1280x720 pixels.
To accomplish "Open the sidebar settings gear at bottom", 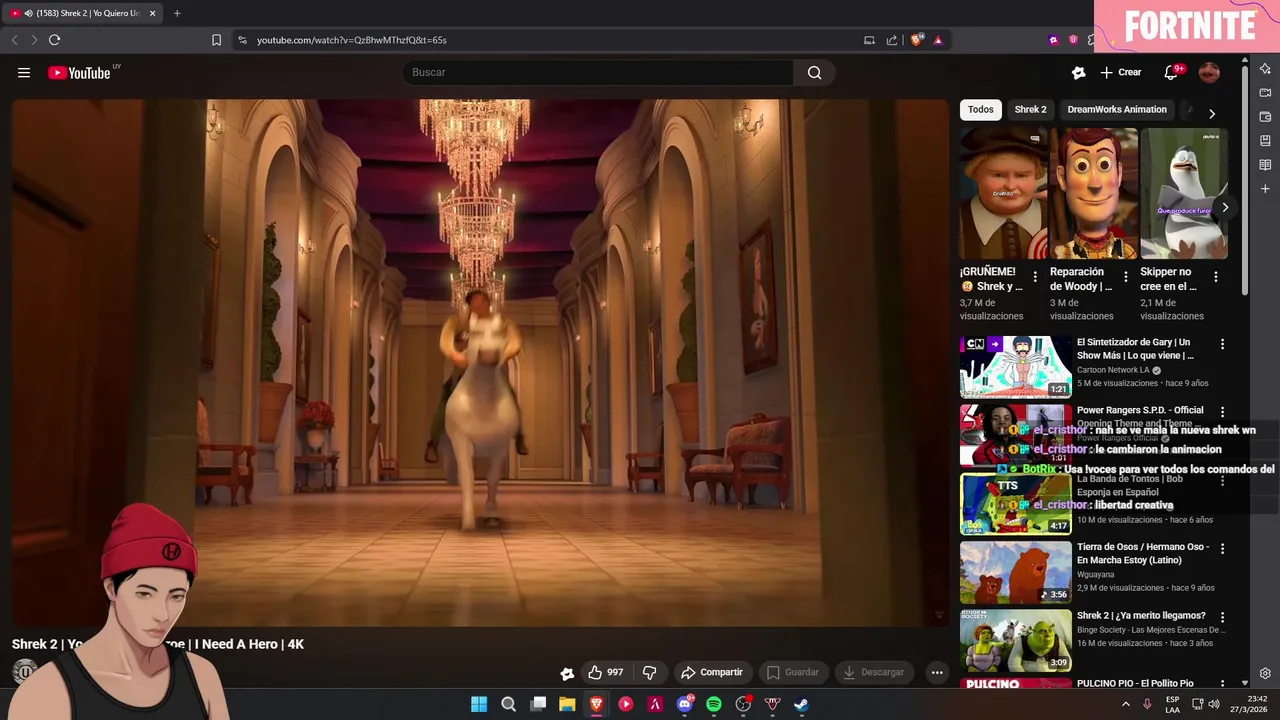I will coord(1265,673).
